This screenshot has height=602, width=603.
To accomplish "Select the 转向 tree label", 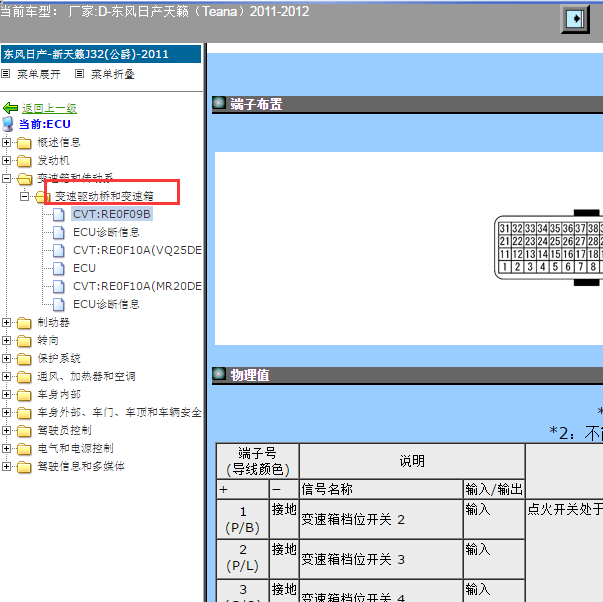I will tap(48, 340).
